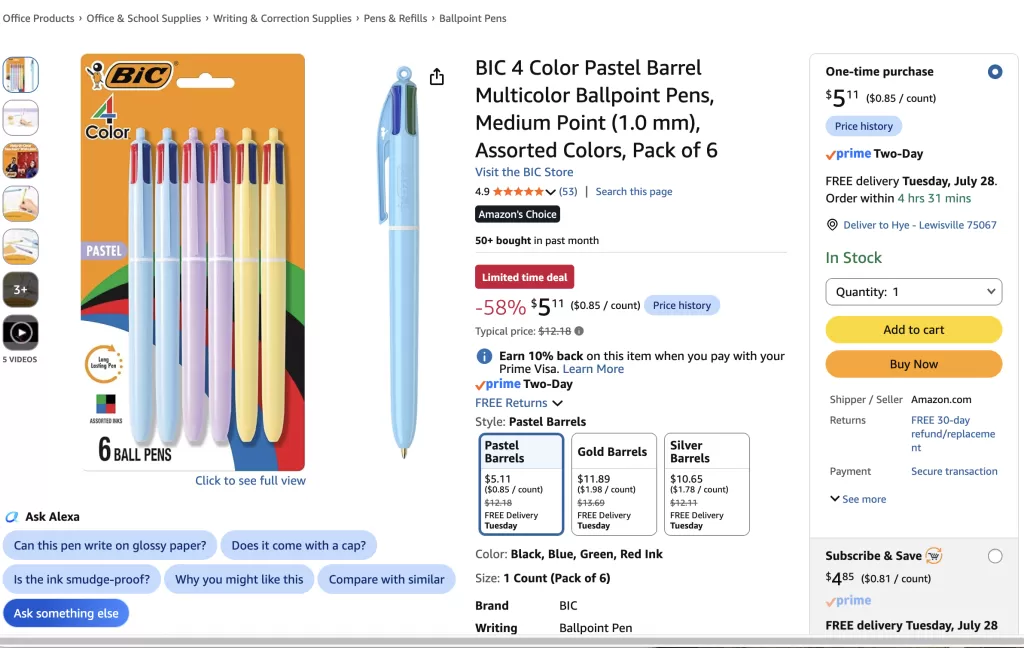
Task: Click the blue info icon beside Earn 10% back
Action: click(484, 356)
